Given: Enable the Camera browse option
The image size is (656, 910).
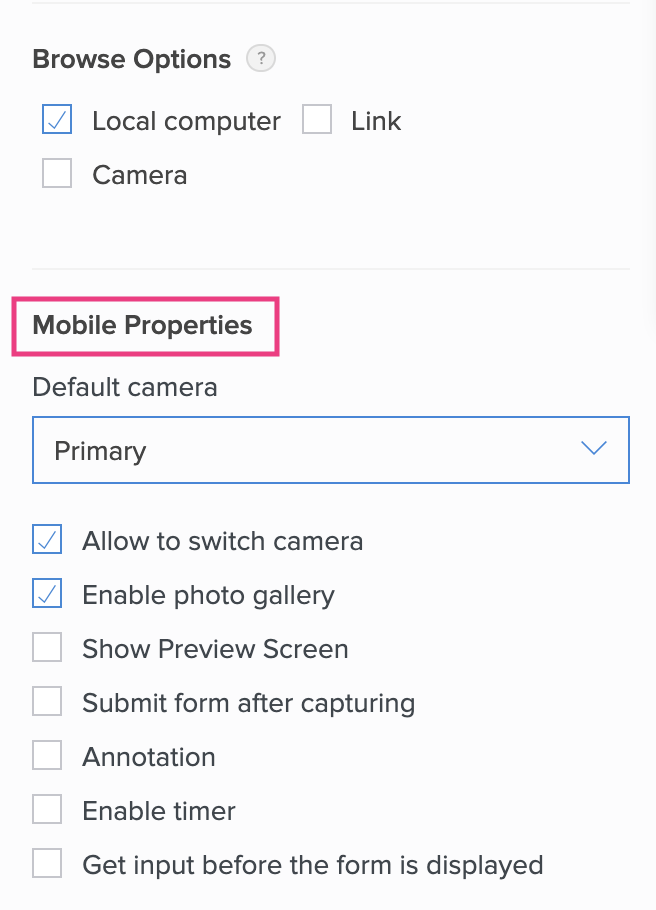Looking at the screenshot, I should (x=57, y=175).
